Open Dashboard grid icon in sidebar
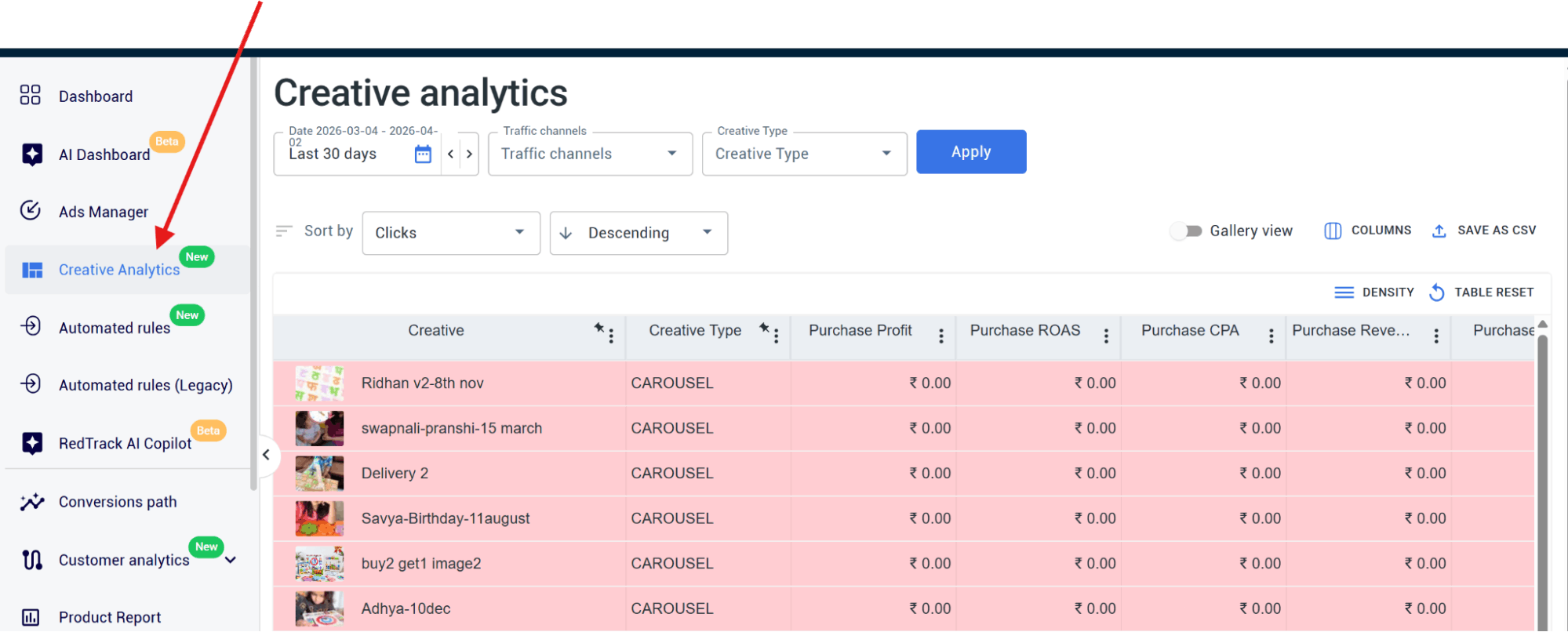This screenshot has height=632, width=1568. (31, 96)
